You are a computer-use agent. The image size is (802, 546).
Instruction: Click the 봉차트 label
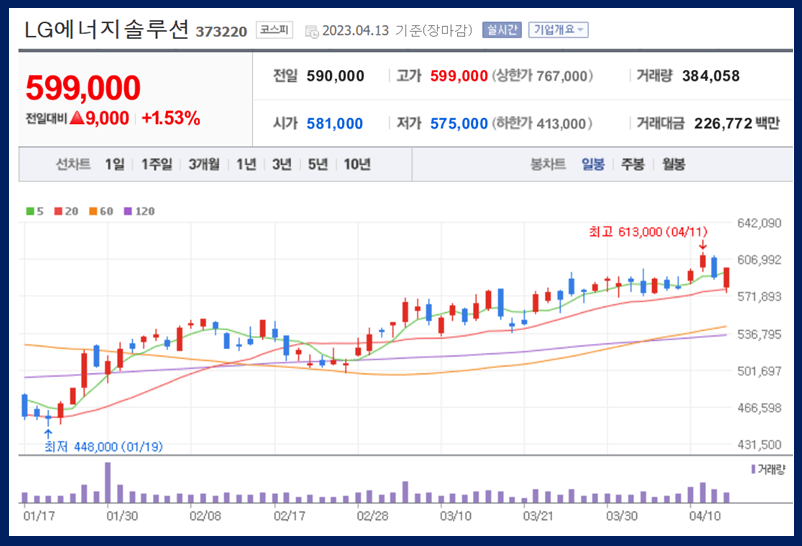click(548, 164)
